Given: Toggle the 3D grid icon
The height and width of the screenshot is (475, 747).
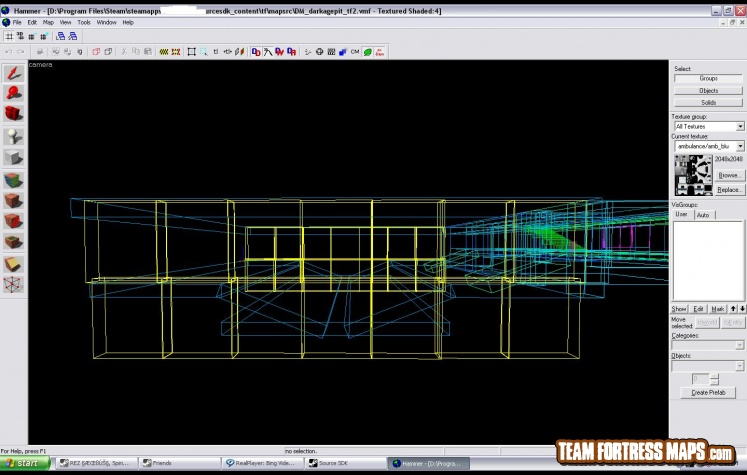Looking at the screenshot, I should [x=20, y=36].
